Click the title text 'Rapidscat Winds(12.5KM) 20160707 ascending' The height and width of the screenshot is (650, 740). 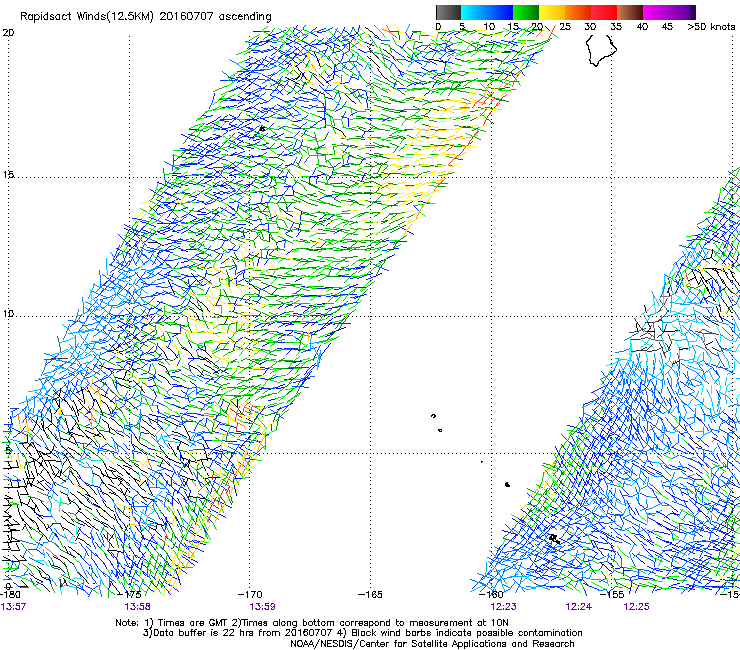click(146, 17)
